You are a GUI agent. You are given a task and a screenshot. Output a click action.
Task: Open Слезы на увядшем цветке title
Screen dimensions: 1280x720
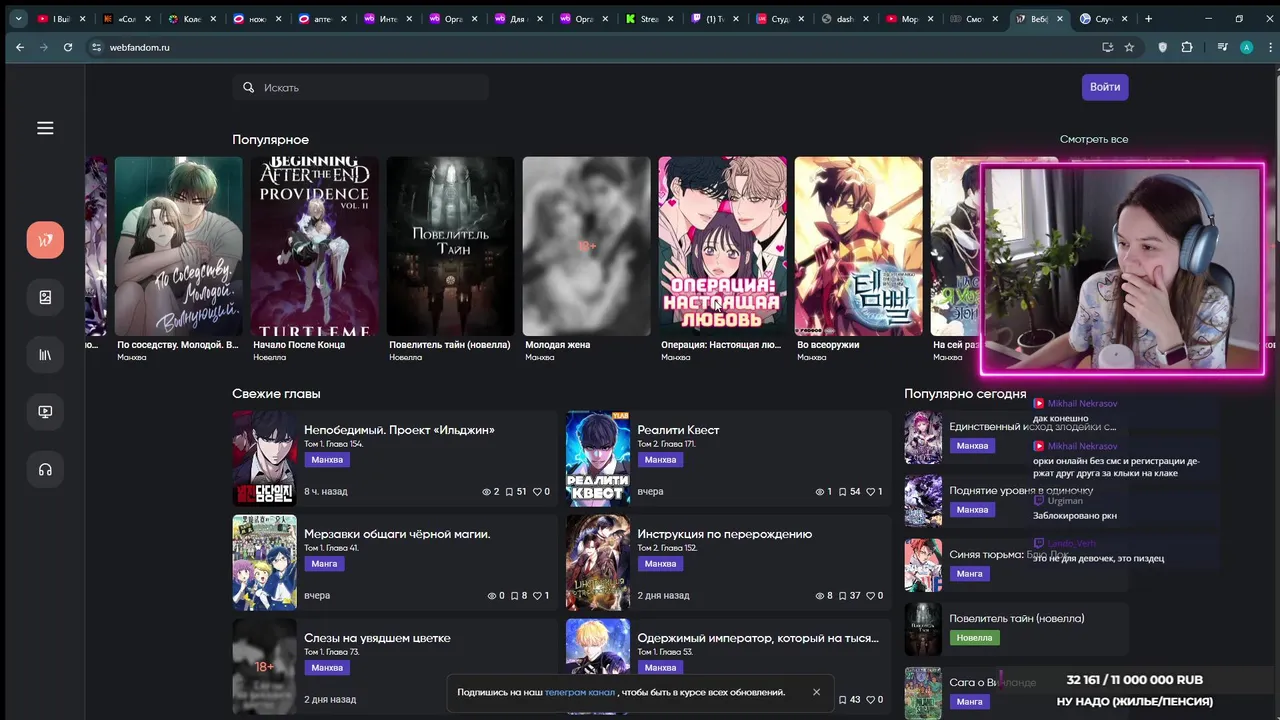[377, 638]
